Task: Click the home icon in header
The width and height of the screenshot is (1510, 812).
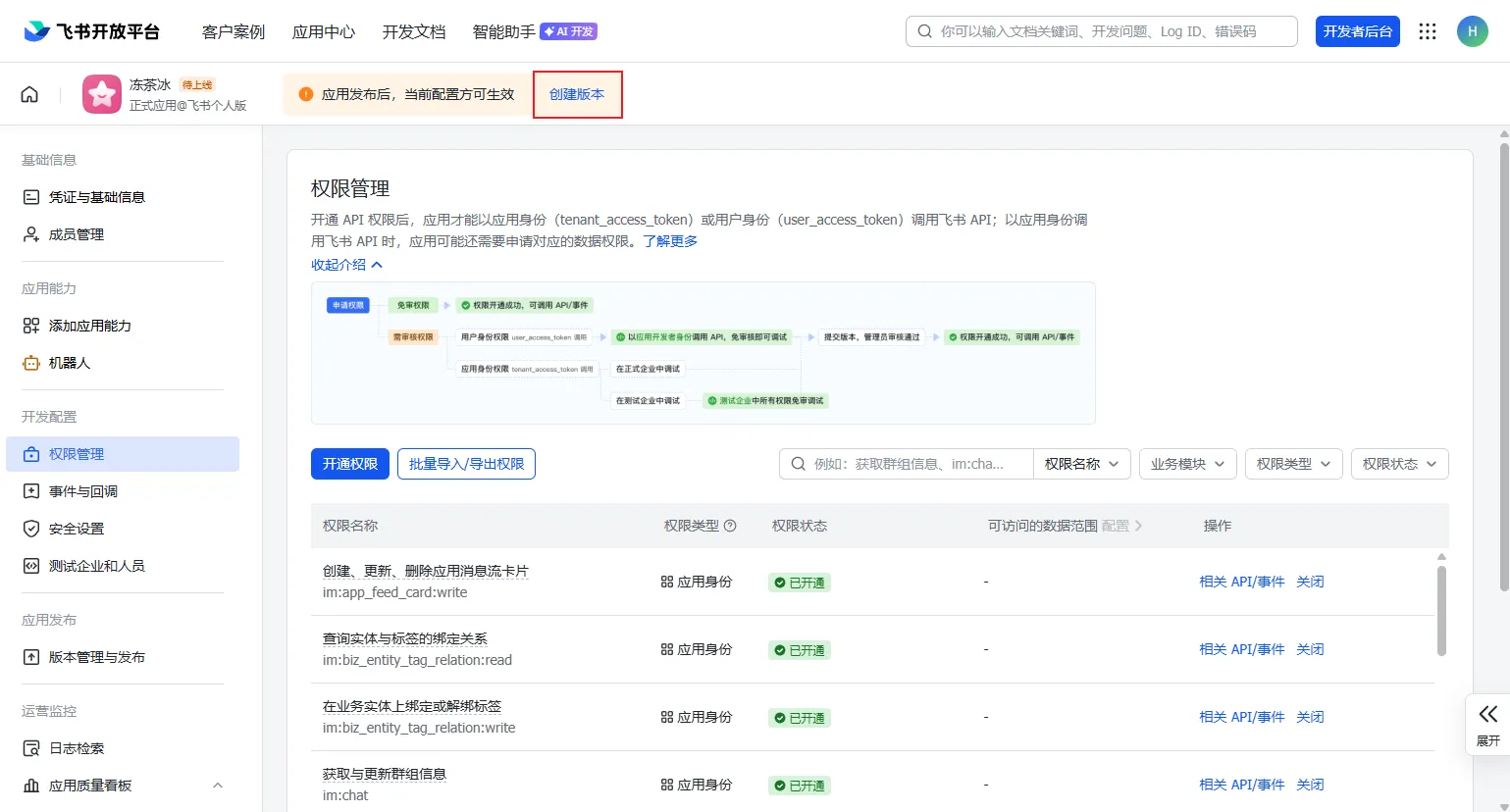Action: coord(29,94)
